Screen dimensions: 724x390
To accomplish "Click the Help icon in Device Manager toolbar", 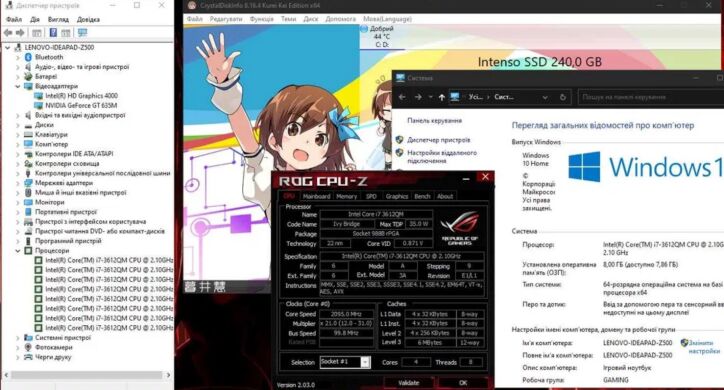I will [53, 33].
